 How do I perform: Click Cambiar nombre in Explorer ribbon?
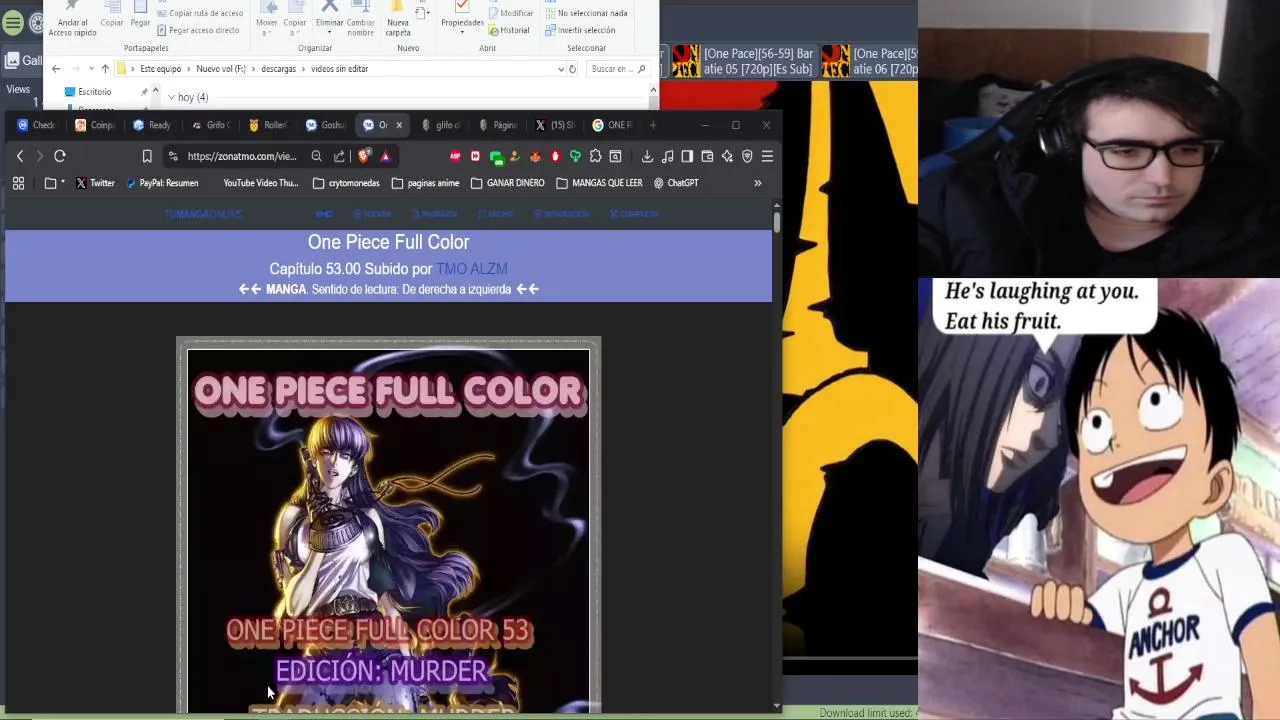(361, 20)
